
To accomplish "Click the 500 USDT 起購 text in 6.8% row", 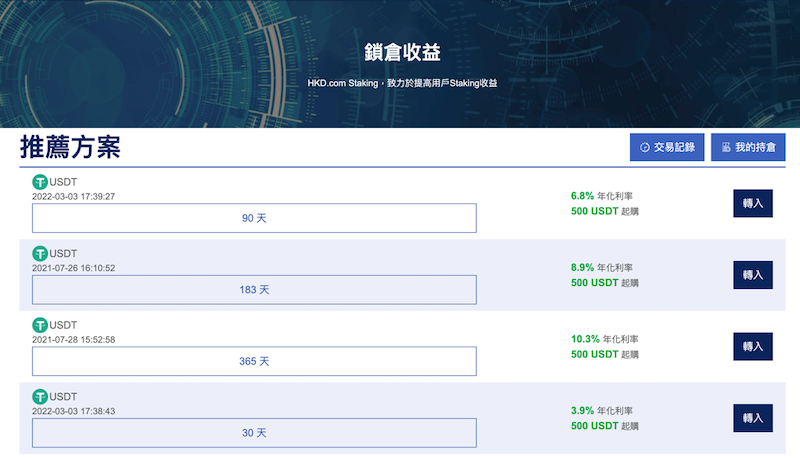I will coord(605,211).
